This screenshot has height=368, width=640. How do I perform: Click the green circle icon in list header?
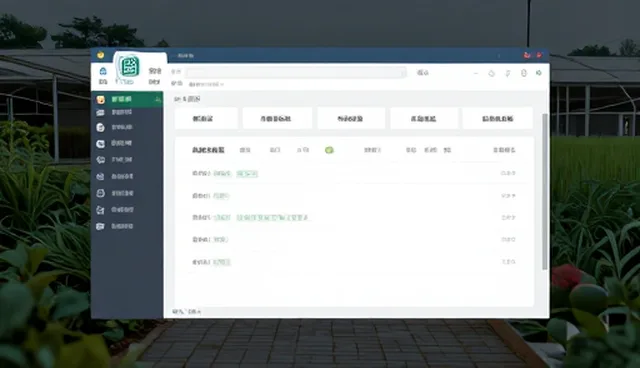(329, 150)
